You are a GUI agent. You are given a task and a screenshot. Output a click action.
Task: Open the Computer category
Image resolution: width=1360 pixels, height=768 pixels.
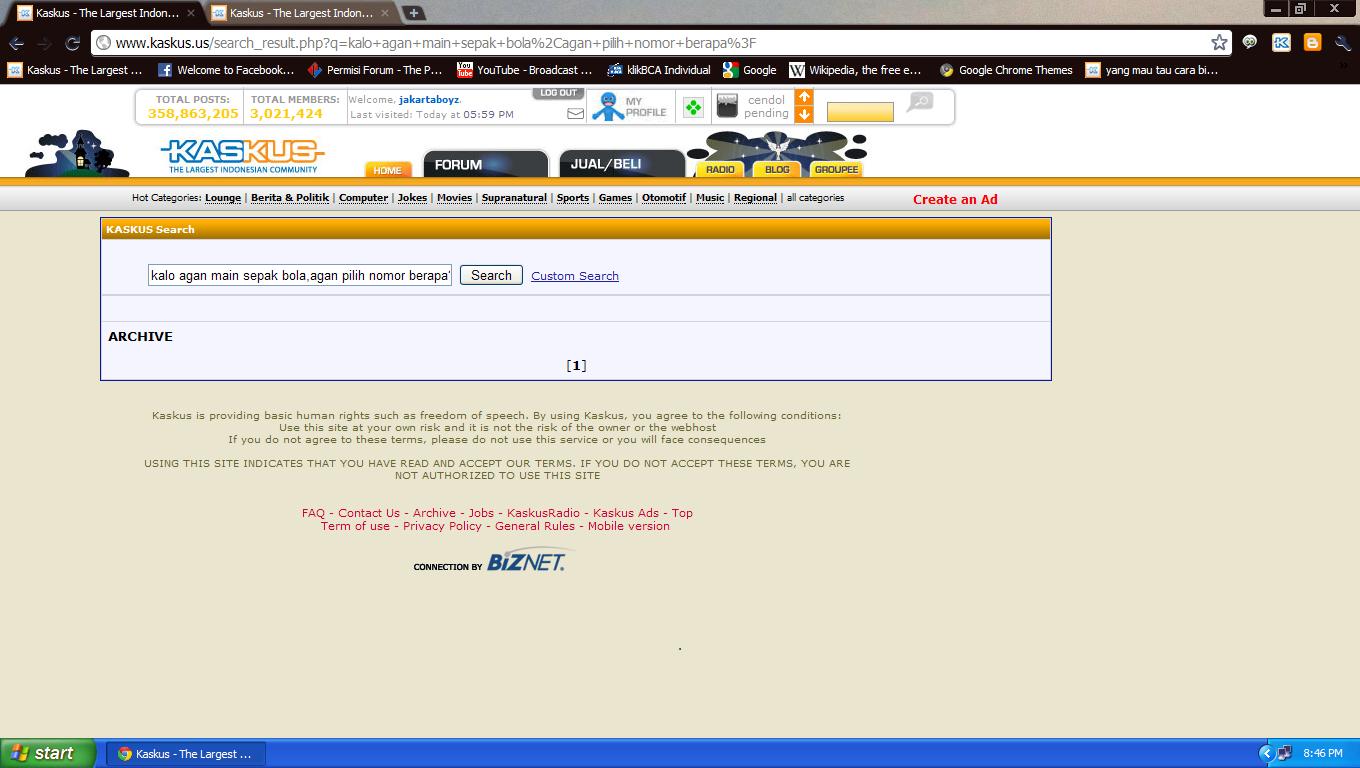click(363, 198)
